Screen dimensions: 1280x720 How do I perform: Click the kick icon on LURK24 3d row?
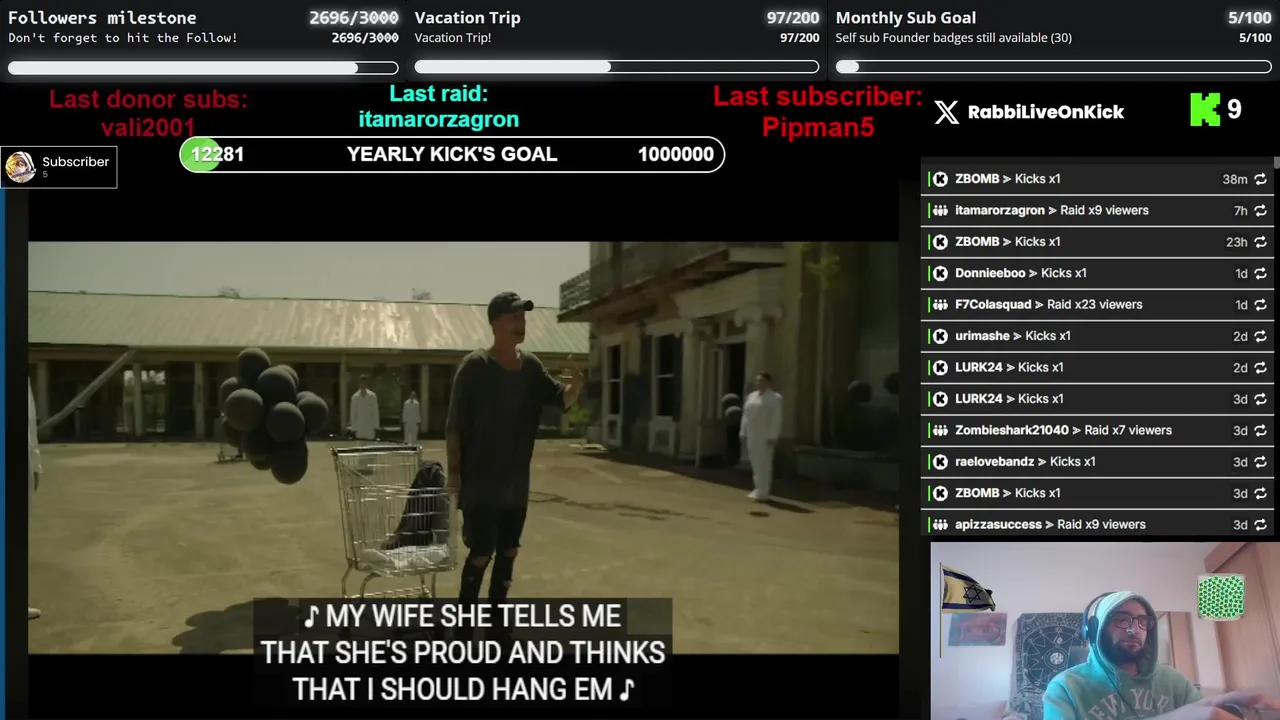[940, 399]
